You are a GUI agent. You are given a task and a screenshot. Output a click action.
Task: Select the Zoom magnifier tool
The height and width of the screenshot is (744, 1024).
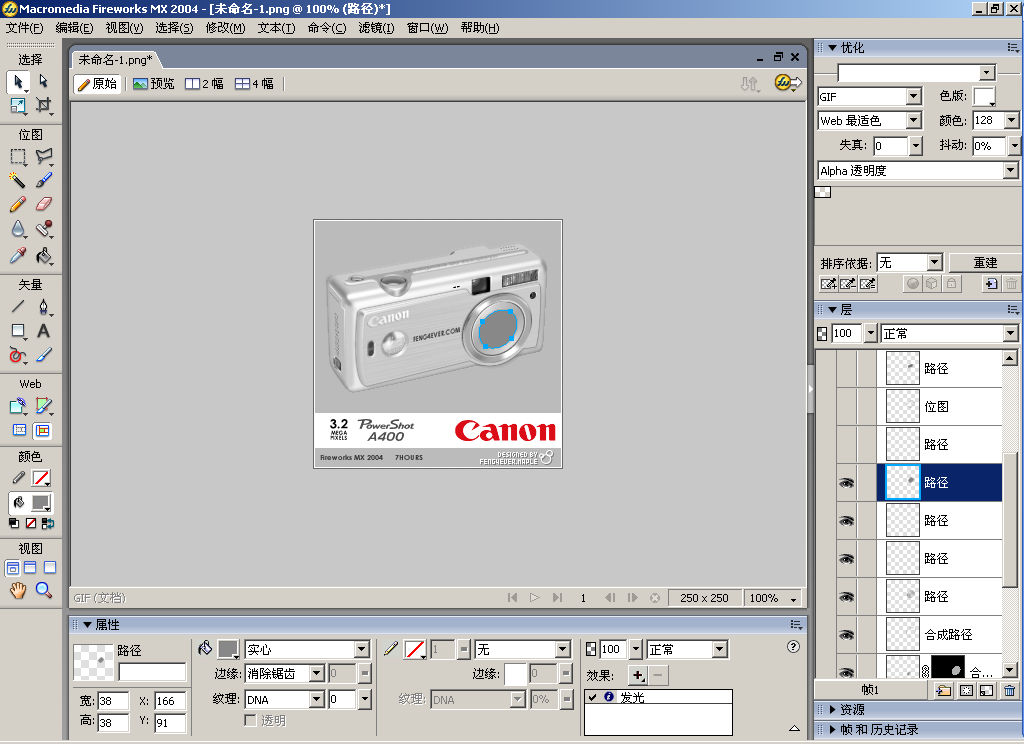click(x=43, y=590)
